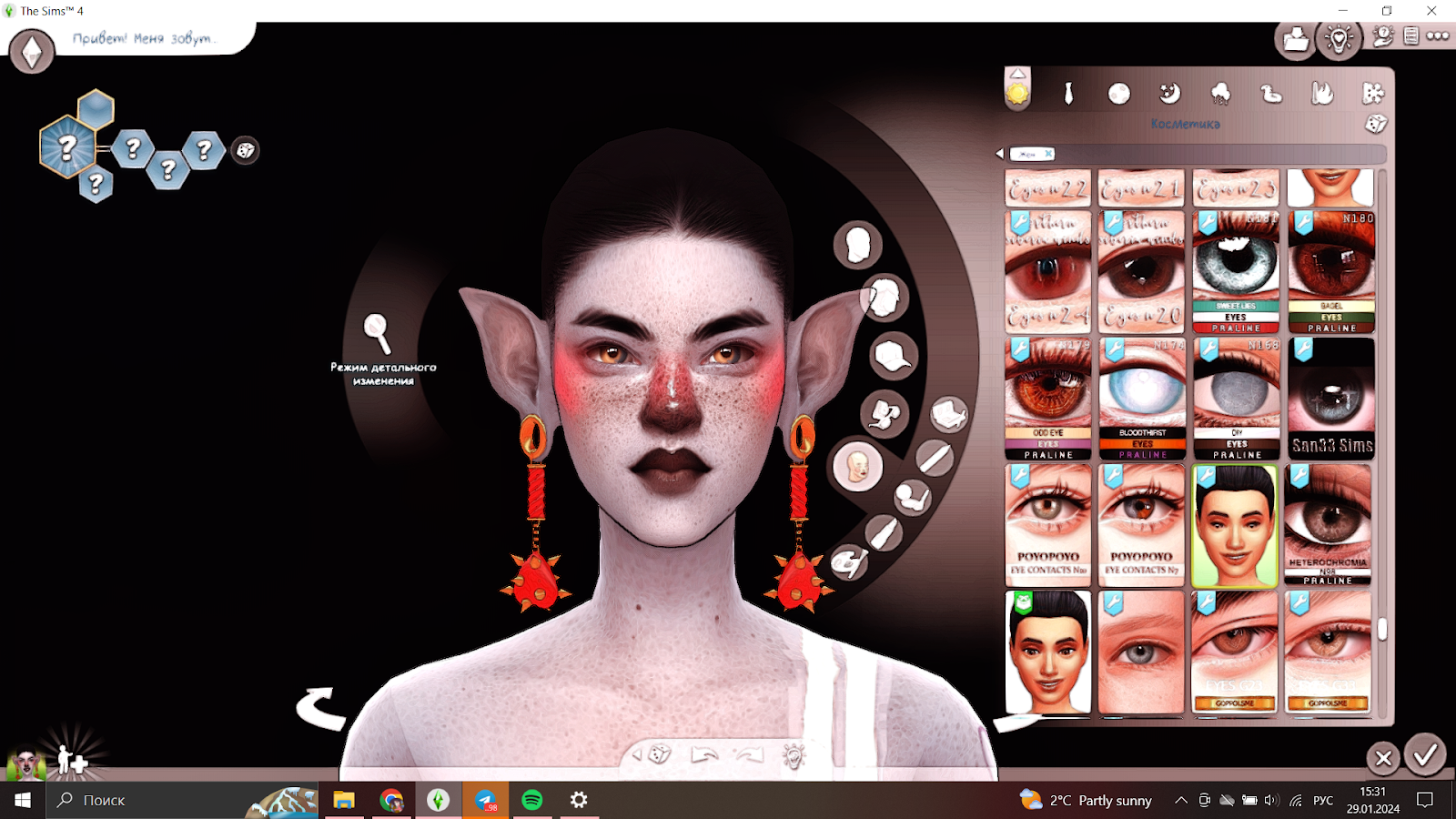1456x819 pixels.
Task: Open the face paint palette subcategory
Action: (849, 562)
